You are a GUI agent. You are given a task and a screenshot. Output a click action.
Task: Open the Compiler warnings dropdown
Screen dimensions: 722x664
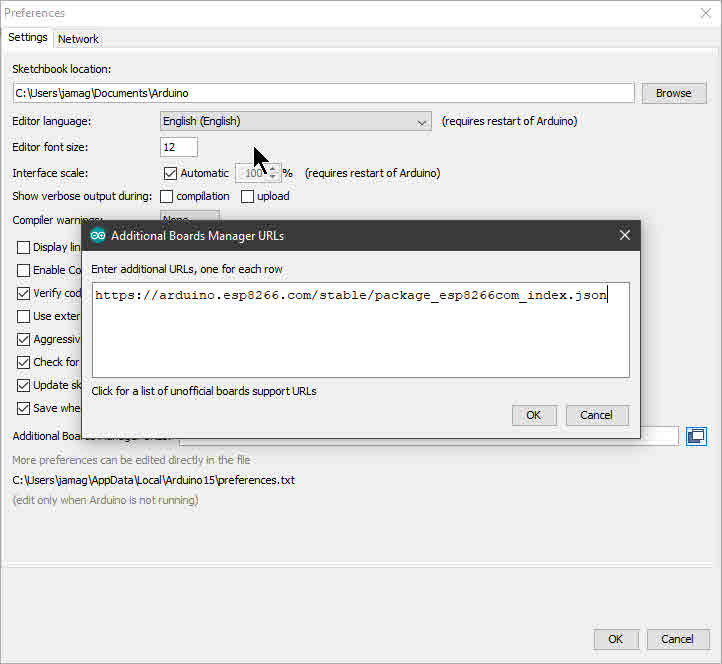[190, 216]
